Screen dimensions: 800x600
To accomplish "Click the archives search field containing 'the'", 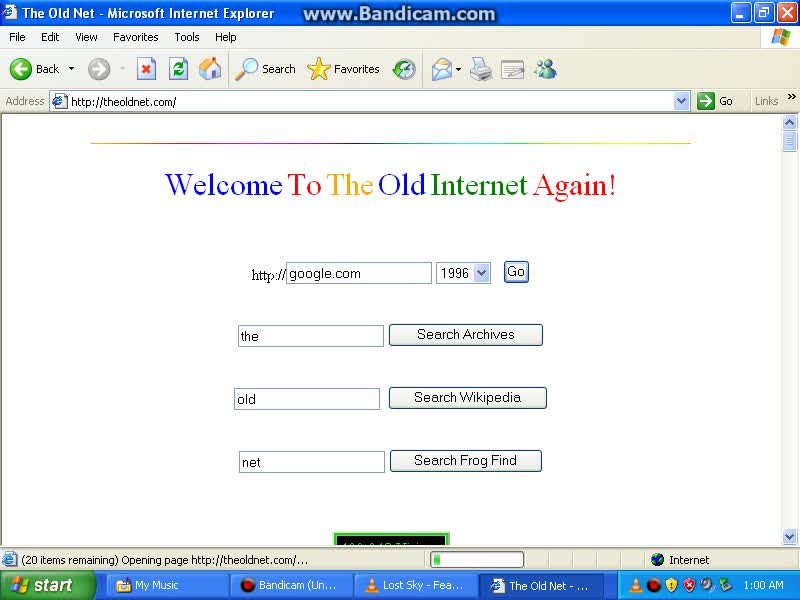I will click(x=311, y=336).
